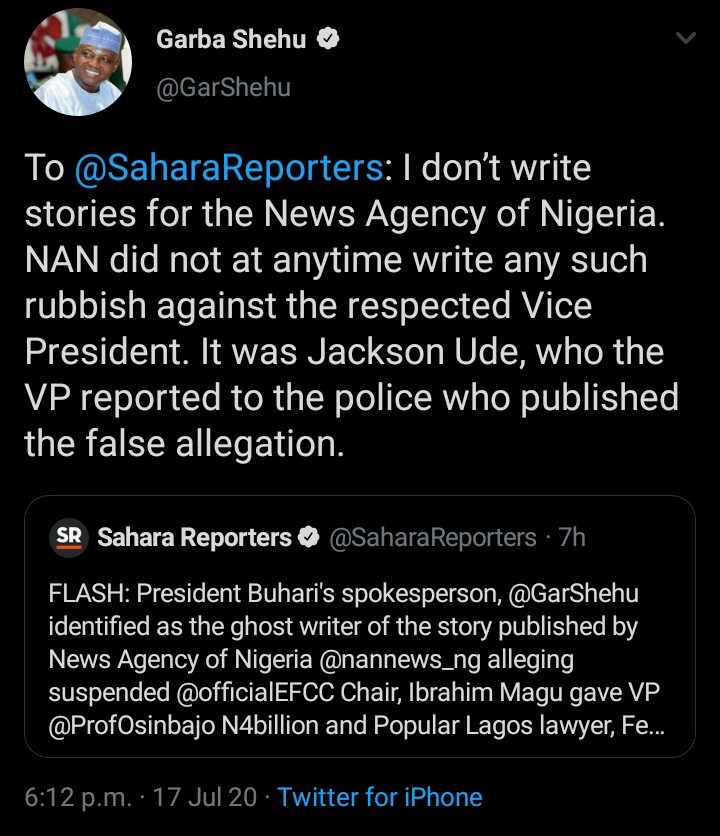
Task: Open the @GarShehu handle under the name
Action: [223, 88]
